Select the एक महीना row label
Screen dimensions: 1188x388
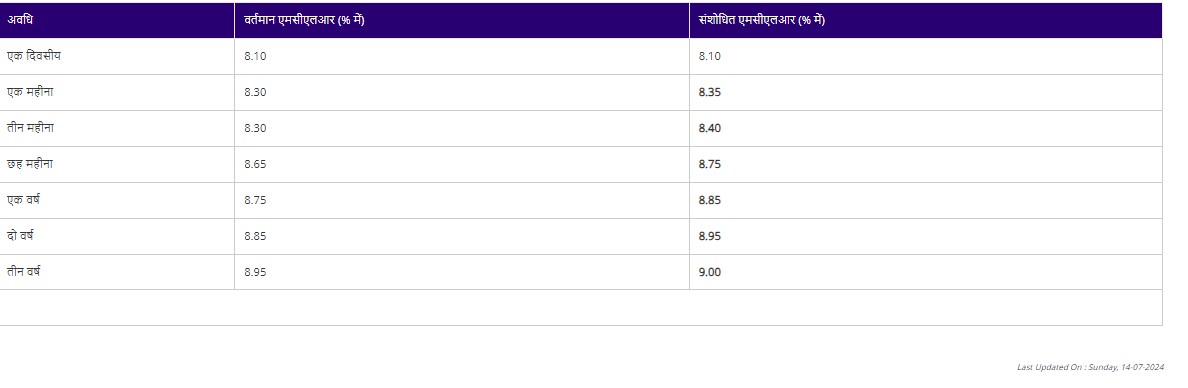tap(30, 92)
